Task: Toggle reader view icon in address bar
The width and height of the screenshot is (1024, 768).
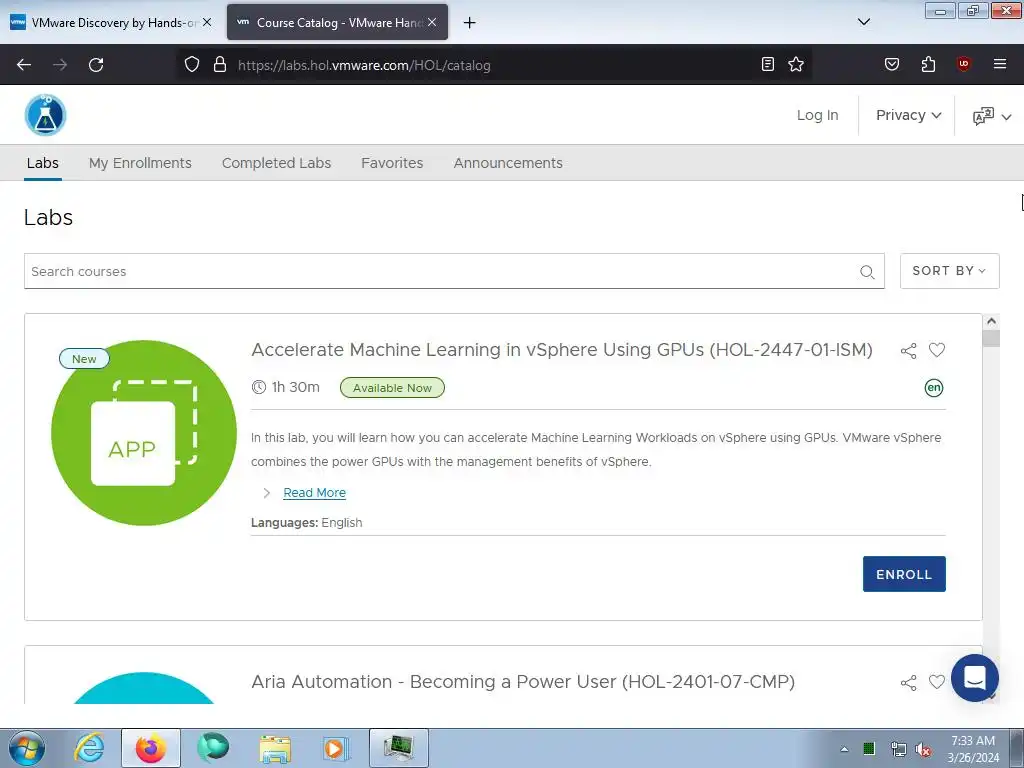Action: 768,64
